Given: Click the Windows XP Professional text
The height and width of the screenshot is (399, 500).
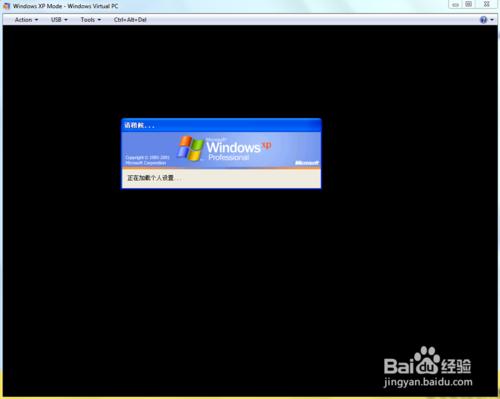Looking at the screenshot, I should pyautogui.click(x=239, y=149).
